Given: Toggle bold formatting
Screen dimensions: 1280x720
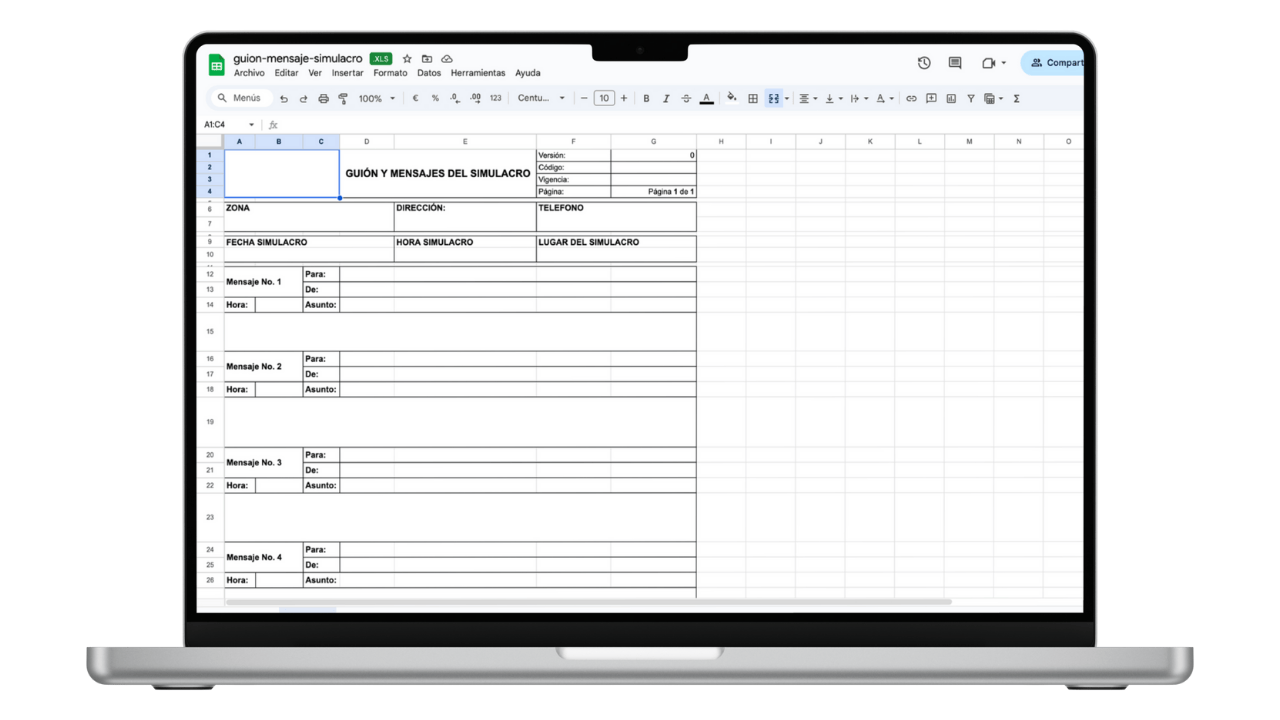Looking at the screenshot, I should pyautogui.click(x=646, y=98).
